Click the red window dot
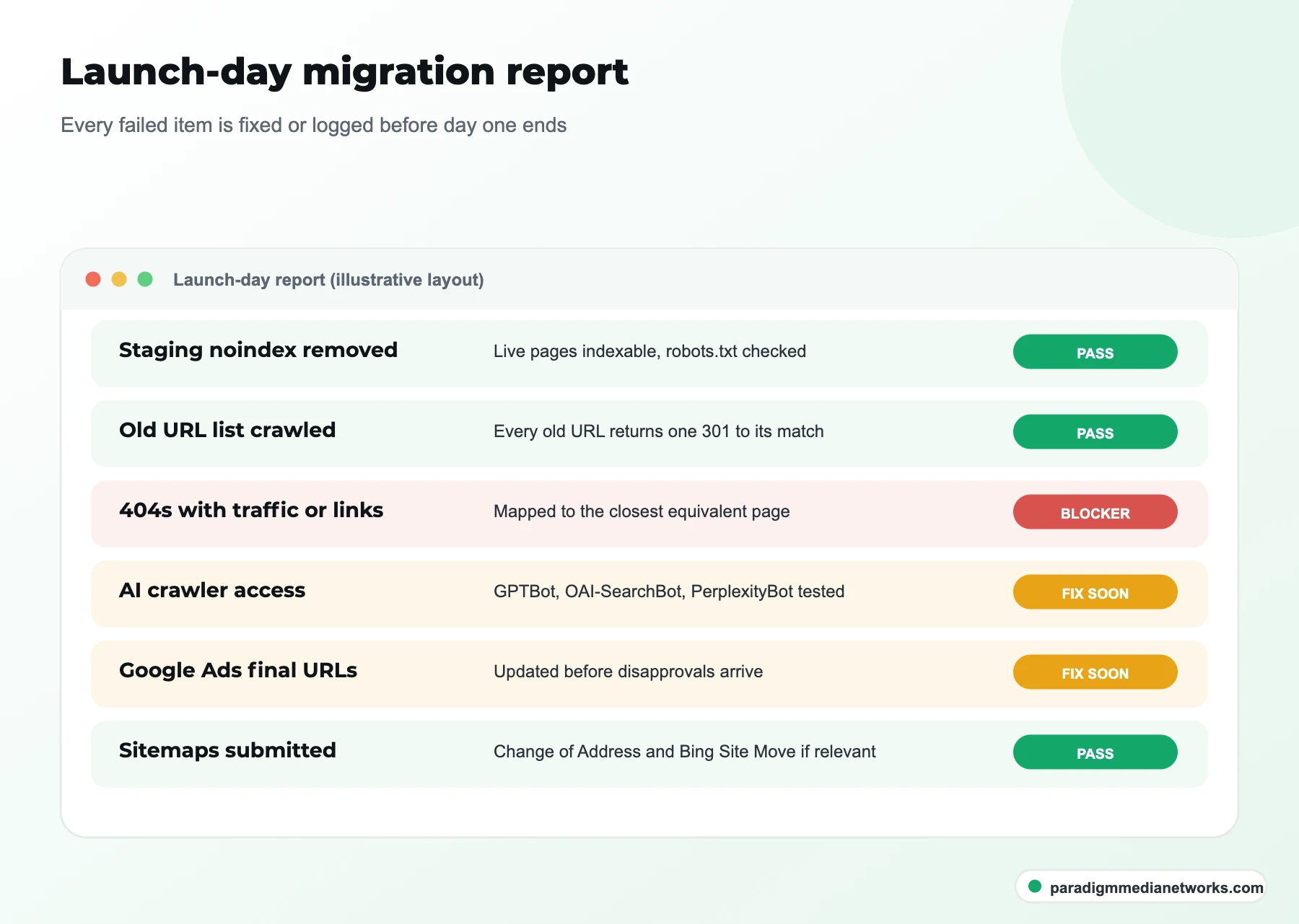 [93, 279]
